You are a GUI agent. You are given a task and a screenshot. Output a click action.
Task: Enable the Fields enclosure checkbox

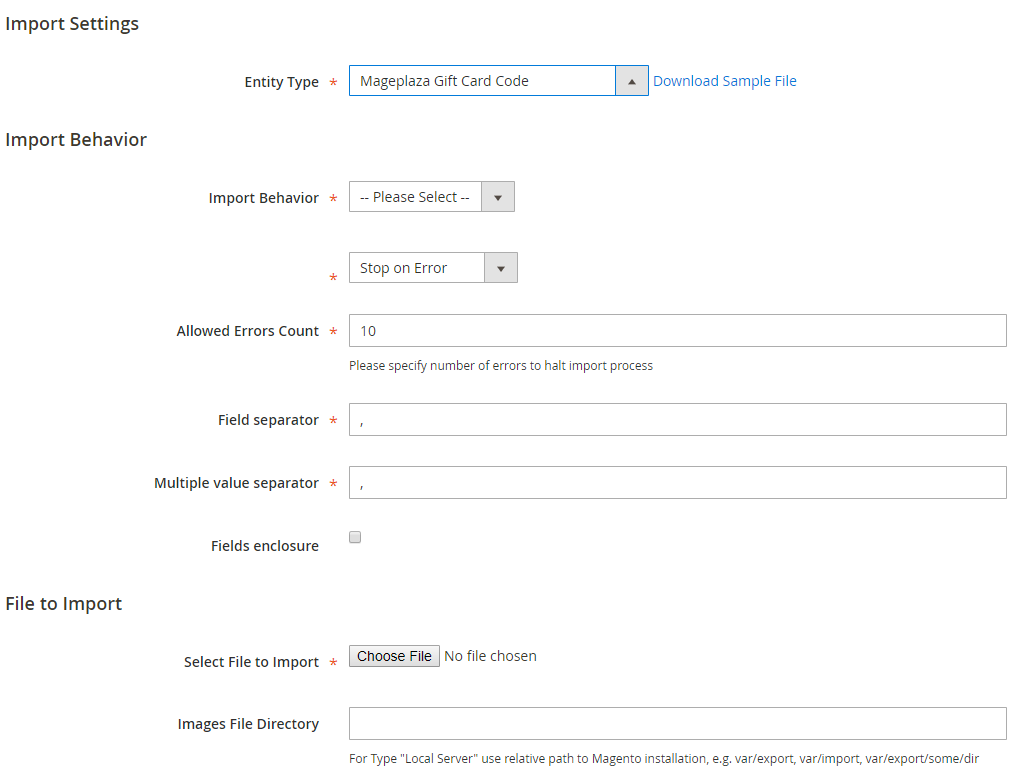pos(355,537)
